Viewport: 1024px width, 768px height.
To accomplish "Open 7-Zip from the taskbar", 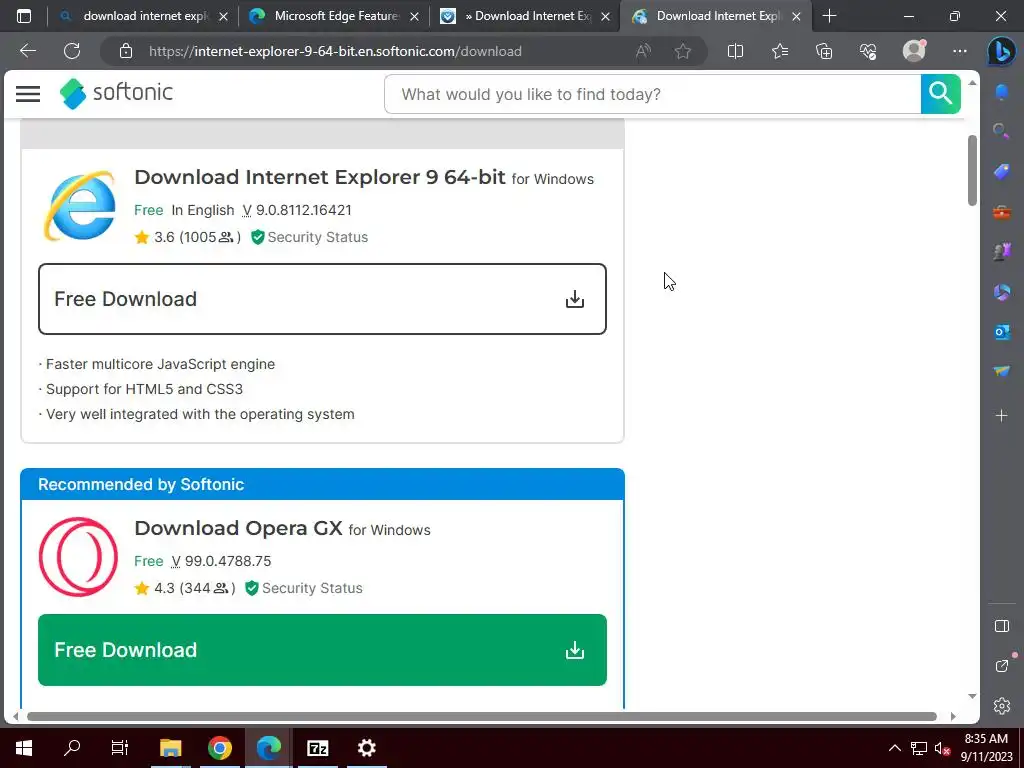I will point(318,748).
